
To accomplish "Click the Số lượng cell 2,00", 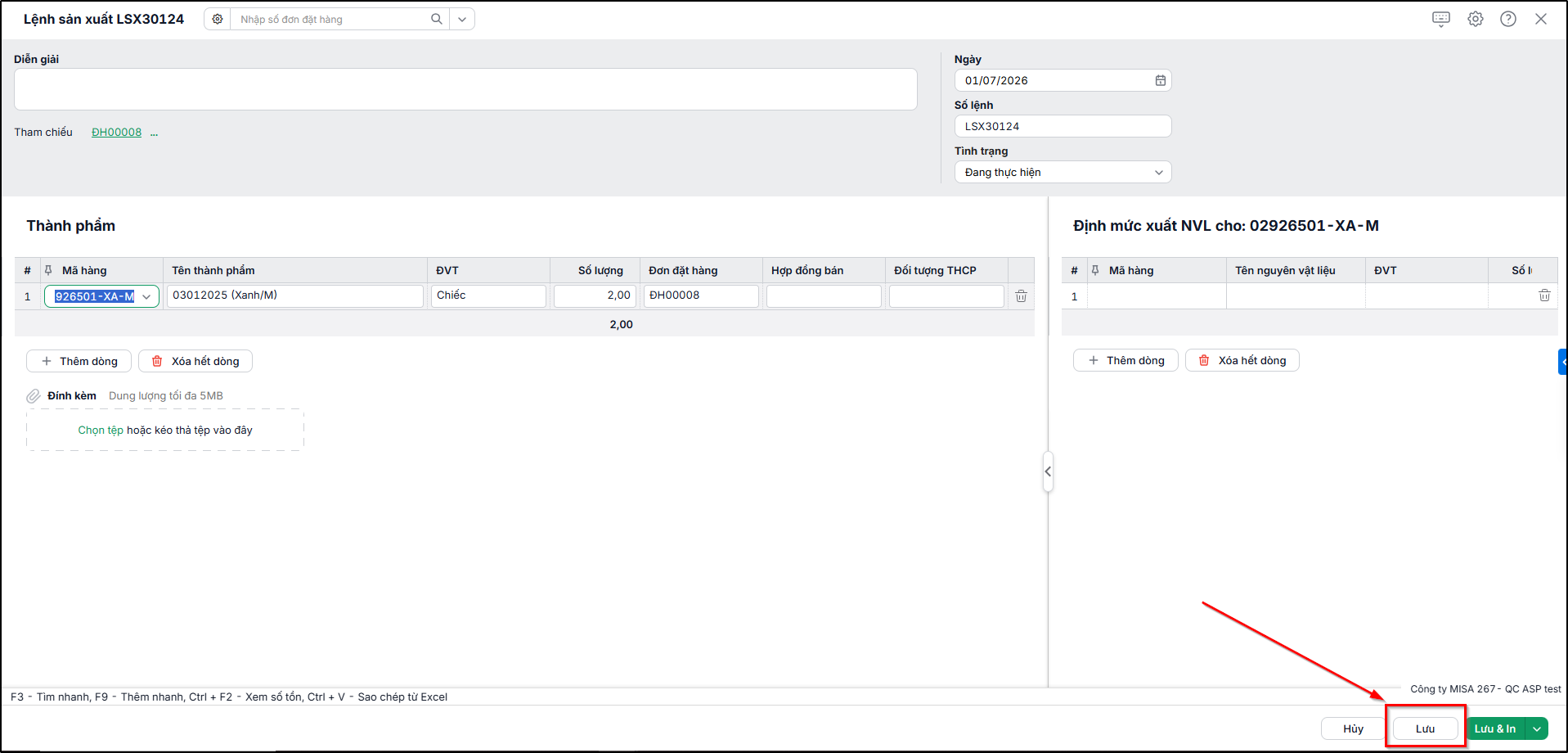I will pos(595,295).
